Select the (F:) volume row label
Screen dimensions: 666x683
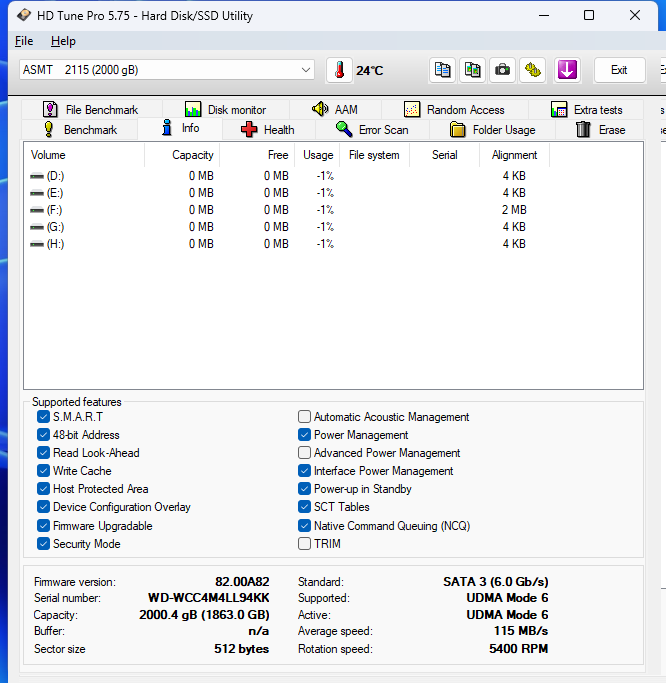coord(54,210)
